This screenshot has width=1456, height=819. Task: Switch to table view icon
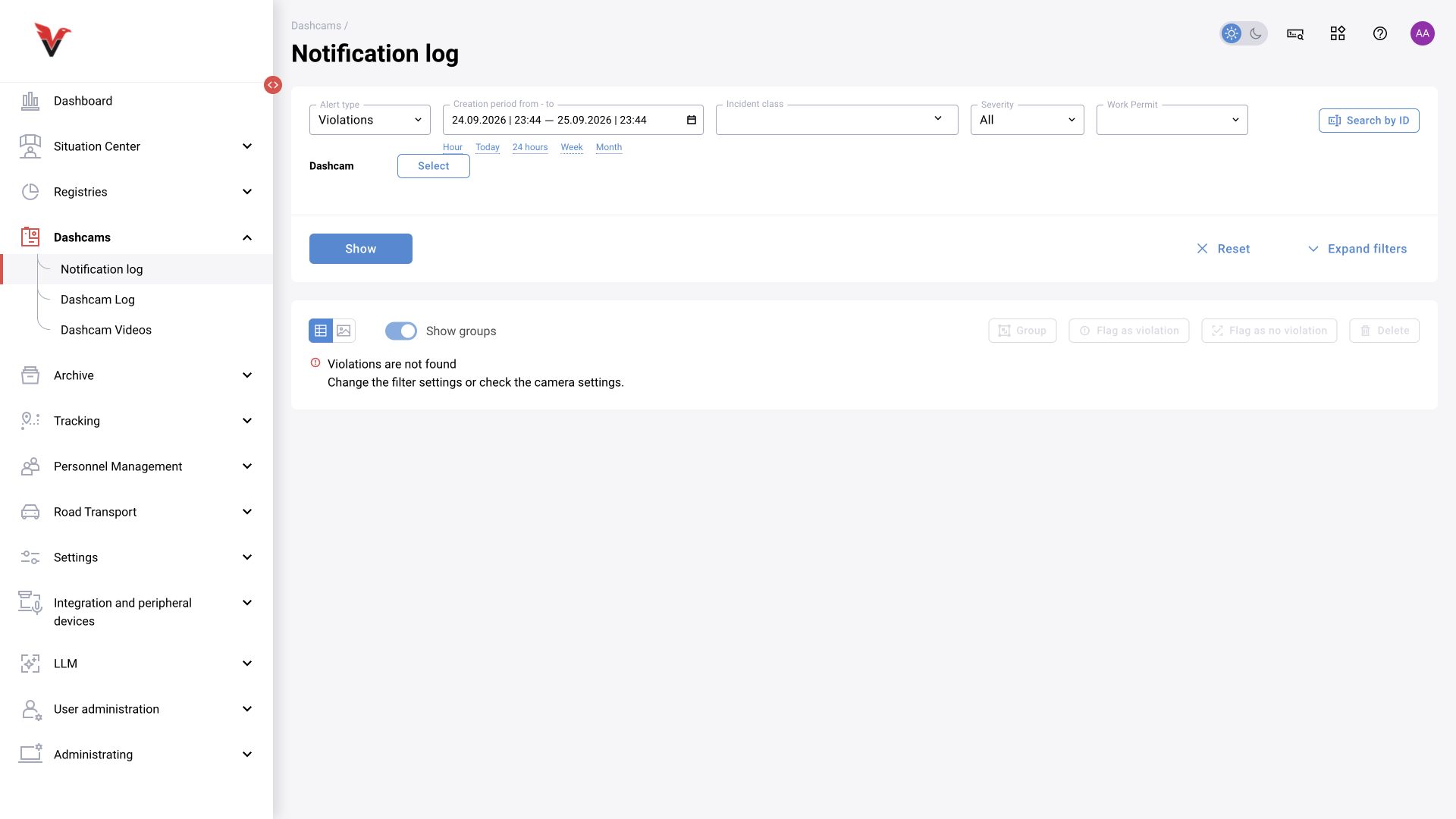(x=321, y=331)
